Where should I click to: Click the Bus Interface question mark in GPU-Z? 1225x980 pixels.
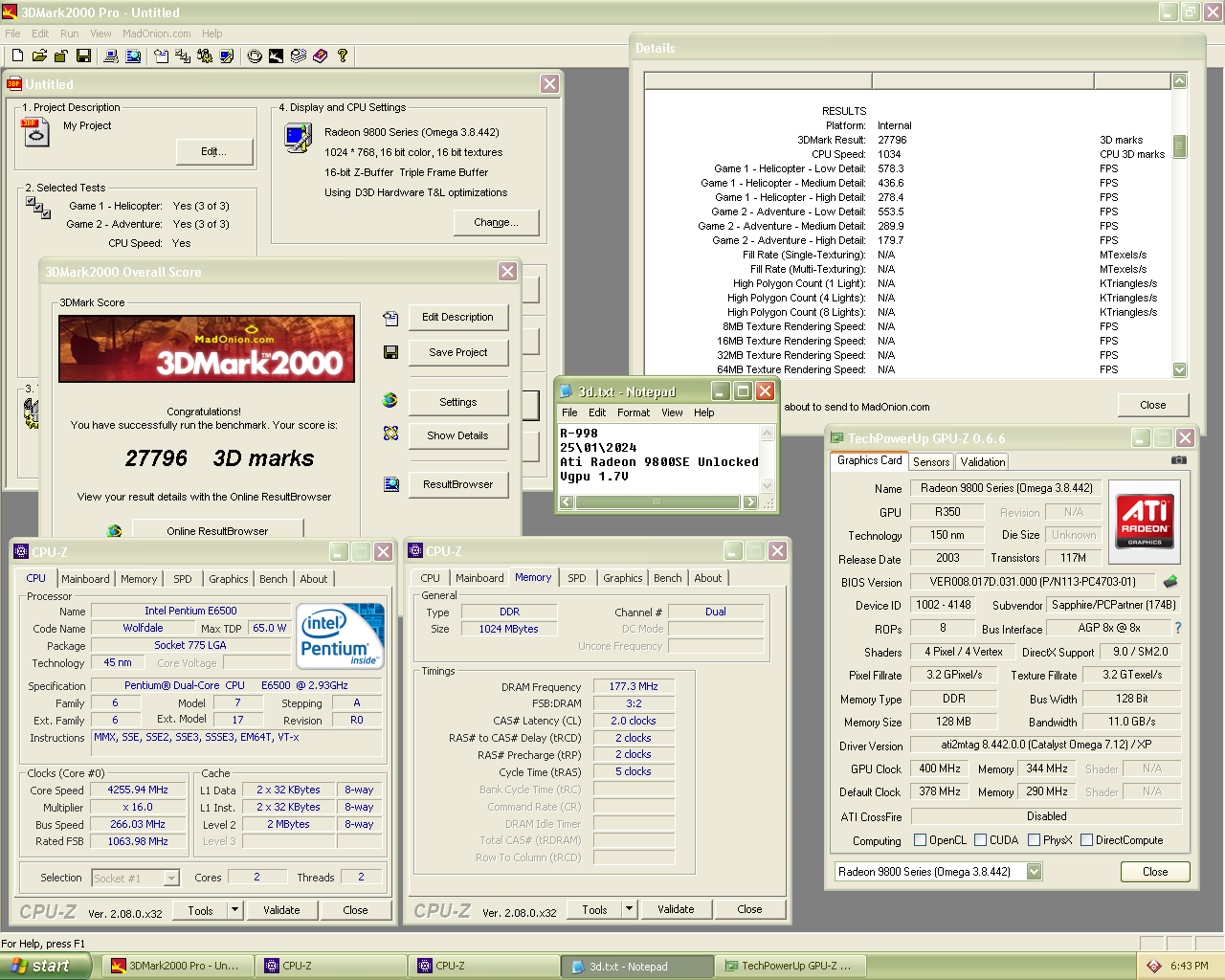pyautogui.click(x=1177, y=628)
